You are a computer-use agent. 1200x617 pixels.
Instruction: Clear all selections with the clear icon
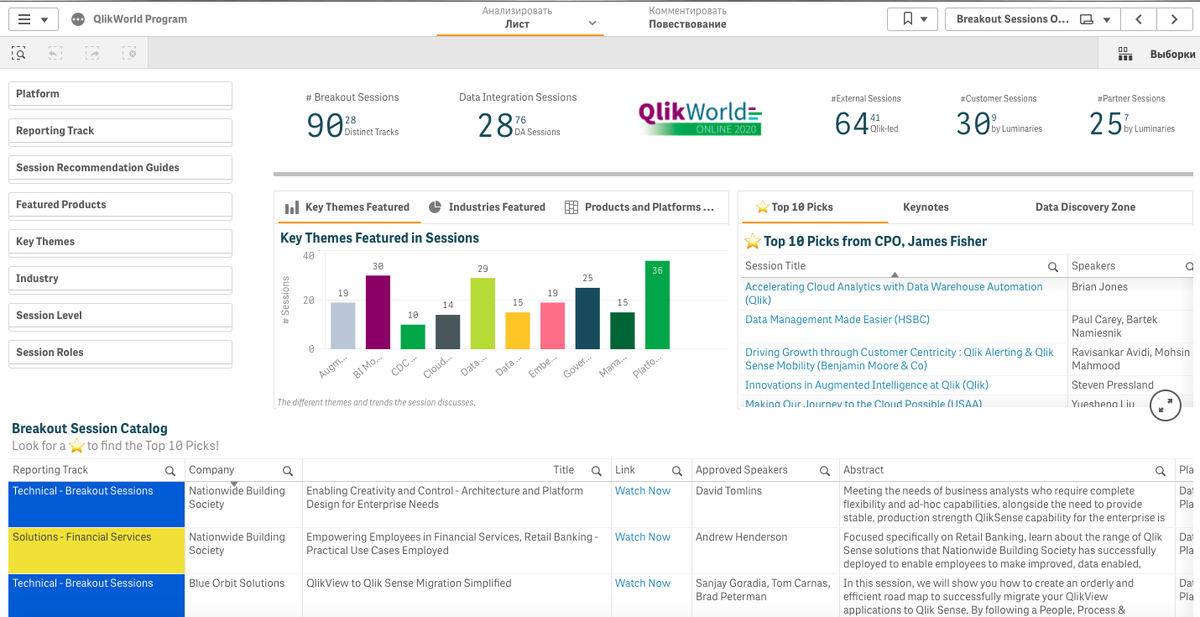coord(129,52)
